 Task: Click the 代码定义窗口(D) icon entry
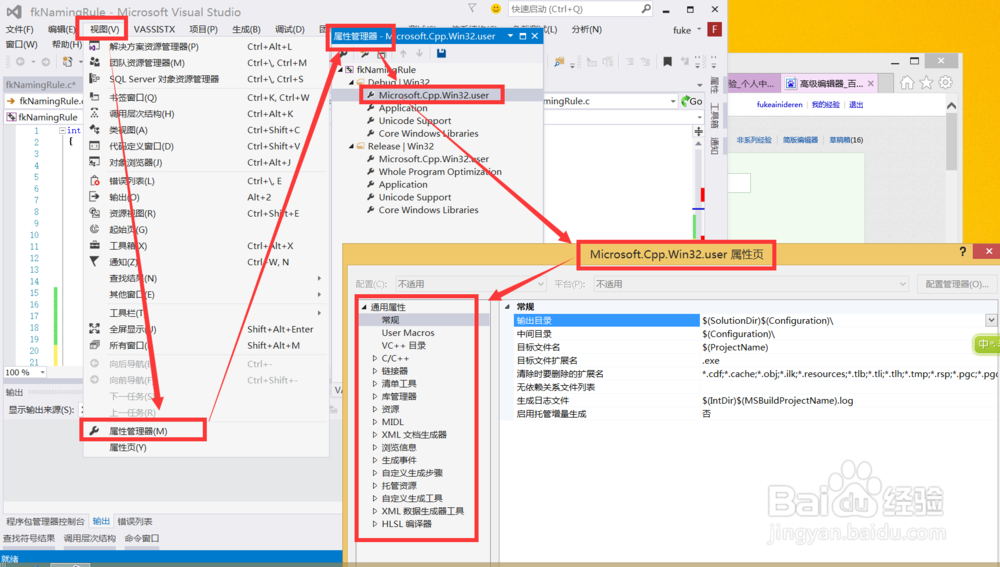click(94, 145)
